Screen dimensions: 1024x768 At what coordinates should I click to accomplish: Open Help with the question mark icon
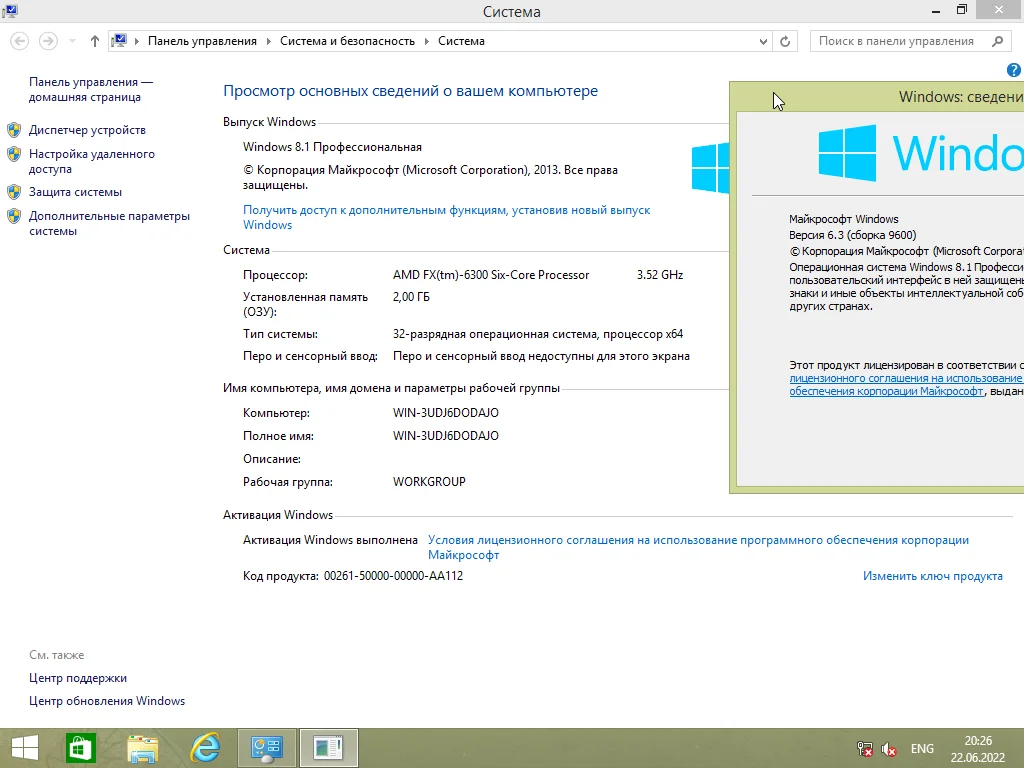click(1014, 70)
